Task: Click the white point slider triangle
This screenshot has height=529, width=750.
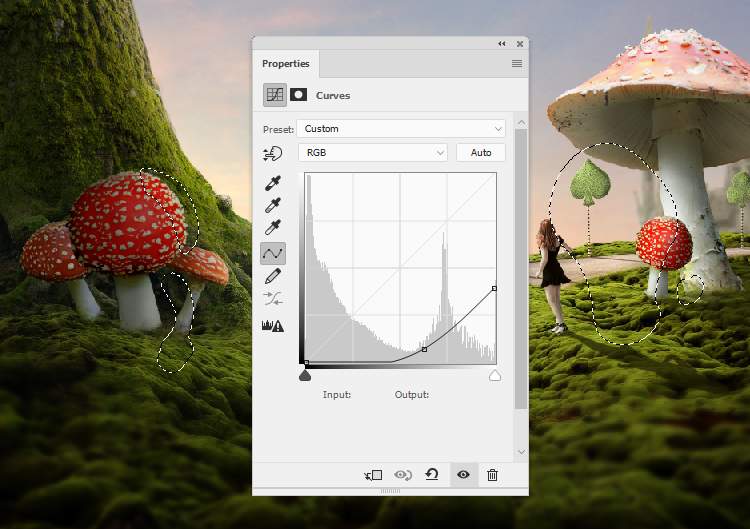Action: (494, 376)
